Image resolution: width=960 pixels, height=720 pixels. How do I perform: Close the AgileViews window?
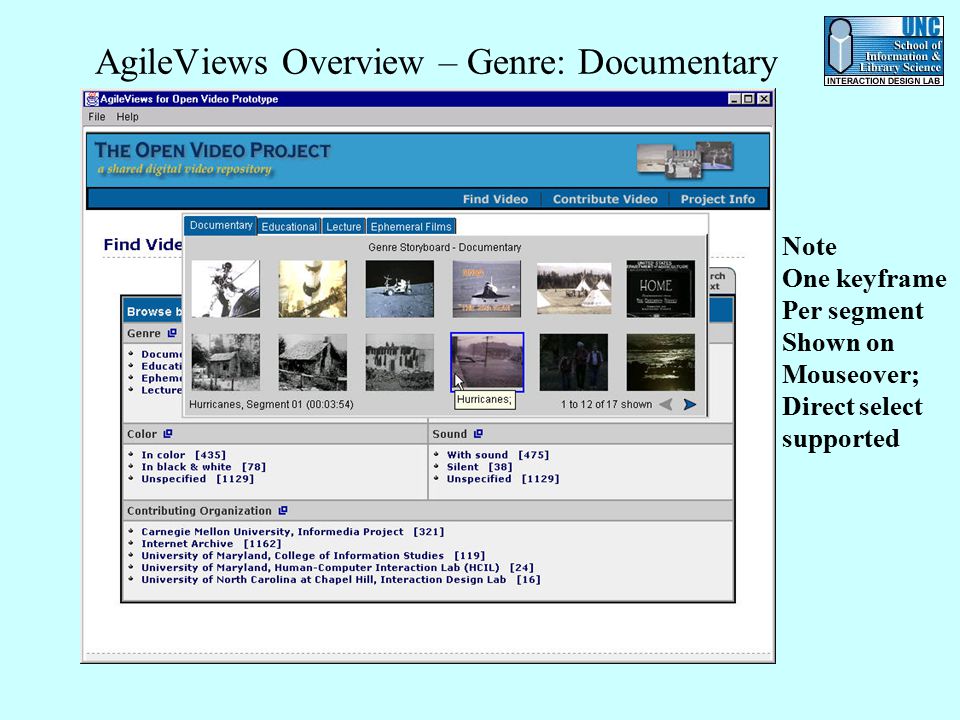coord(763,99)
